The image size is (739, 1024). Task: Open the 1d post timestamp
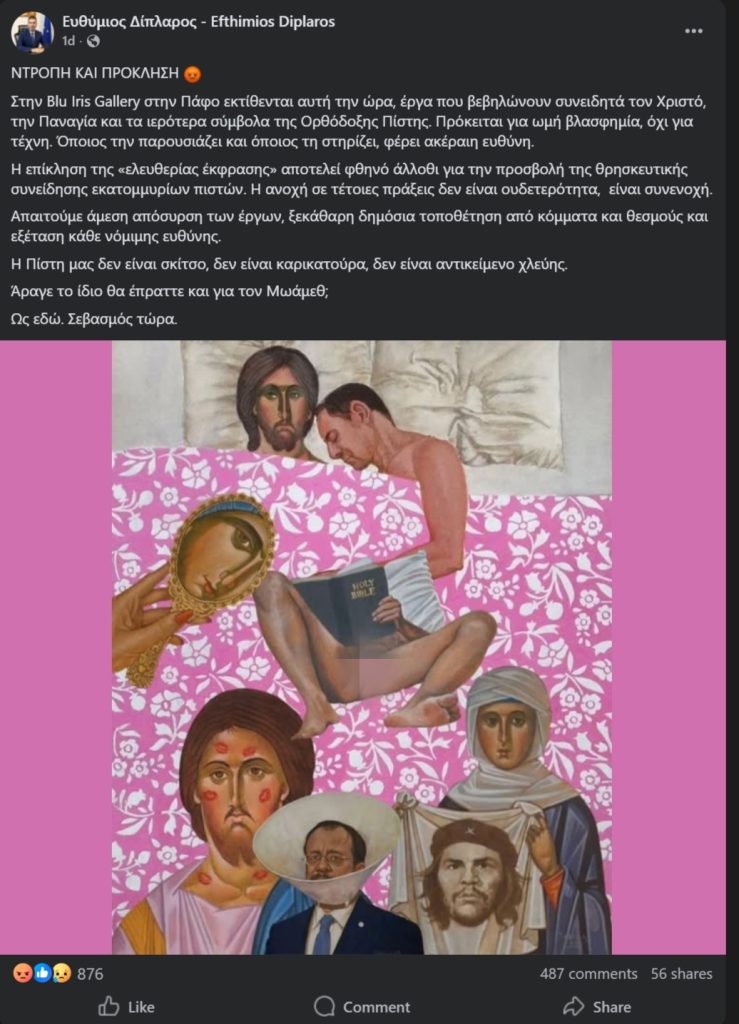[69, 41]
